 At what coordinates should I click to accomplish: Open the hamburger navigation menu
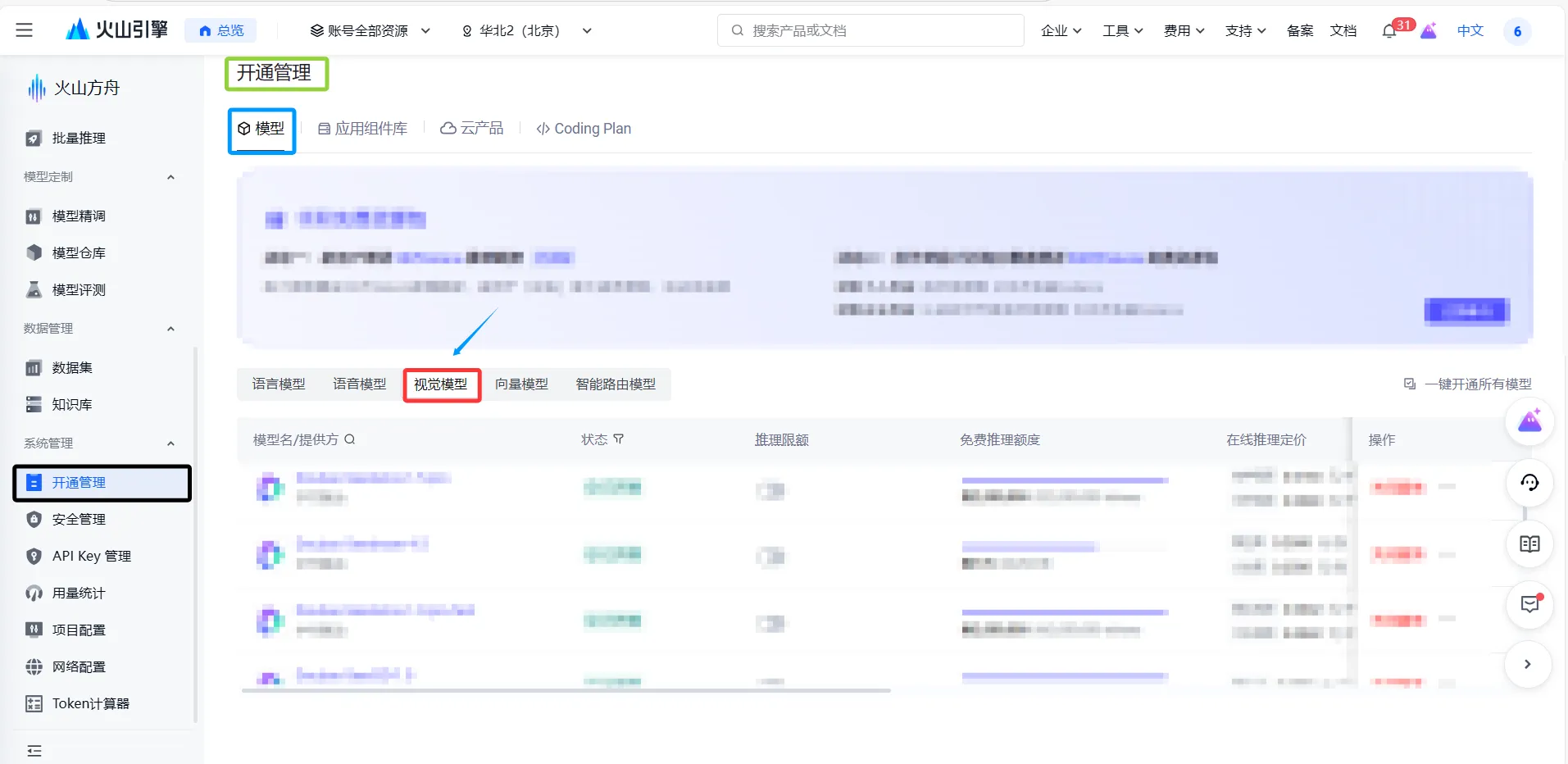(x=25, y=30)
